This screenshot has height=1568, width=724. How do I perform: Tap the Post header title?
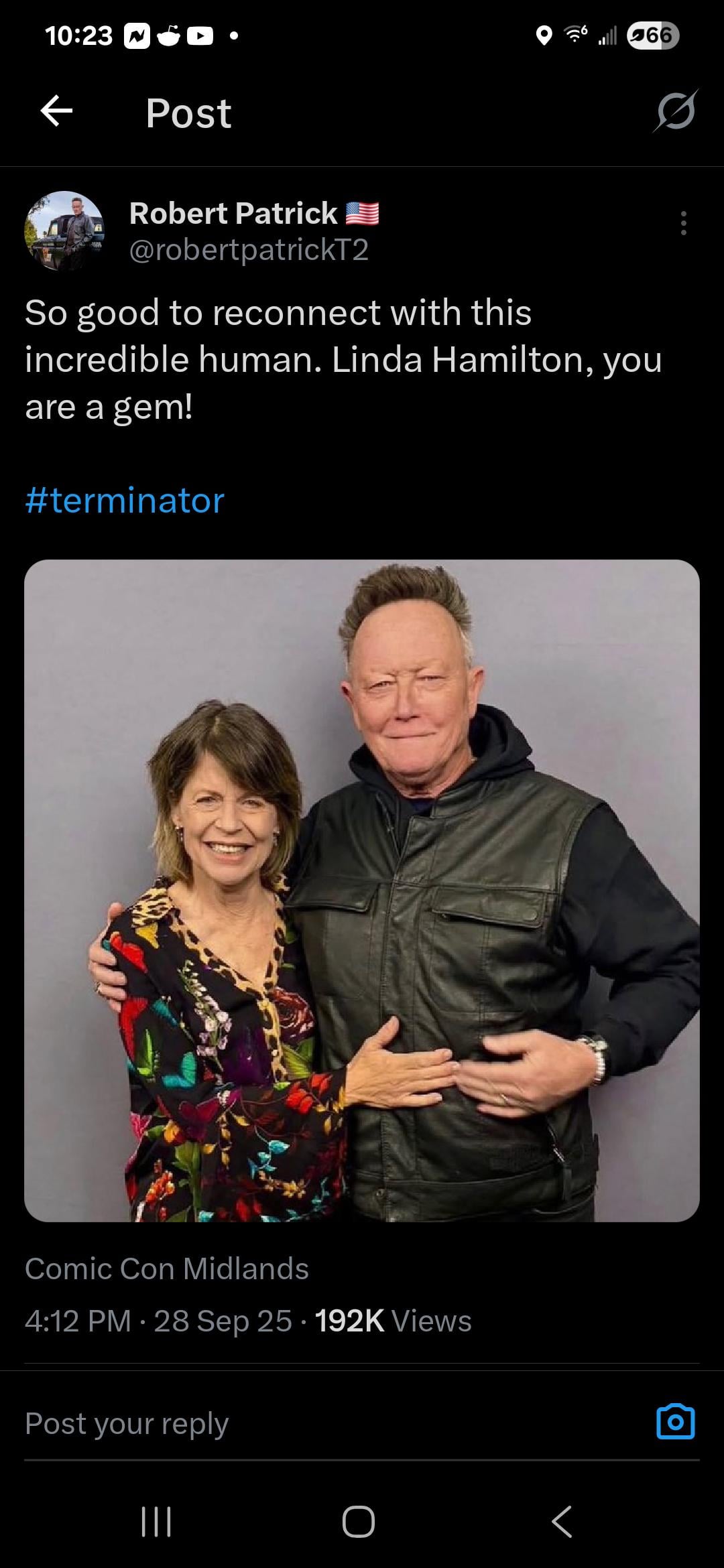click(188, 113)
